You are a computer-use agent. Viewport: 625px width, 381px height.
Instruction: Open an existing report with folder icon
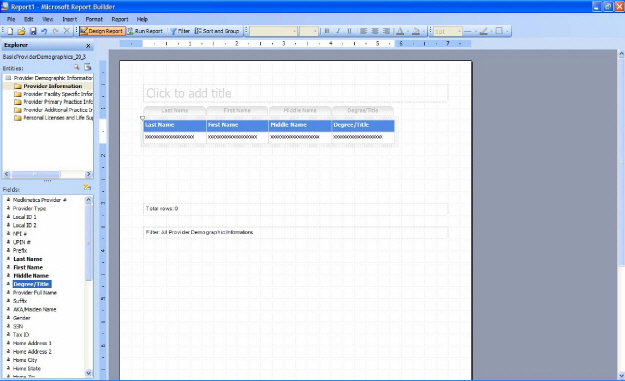pyautogui.click(x=22, y=31)
